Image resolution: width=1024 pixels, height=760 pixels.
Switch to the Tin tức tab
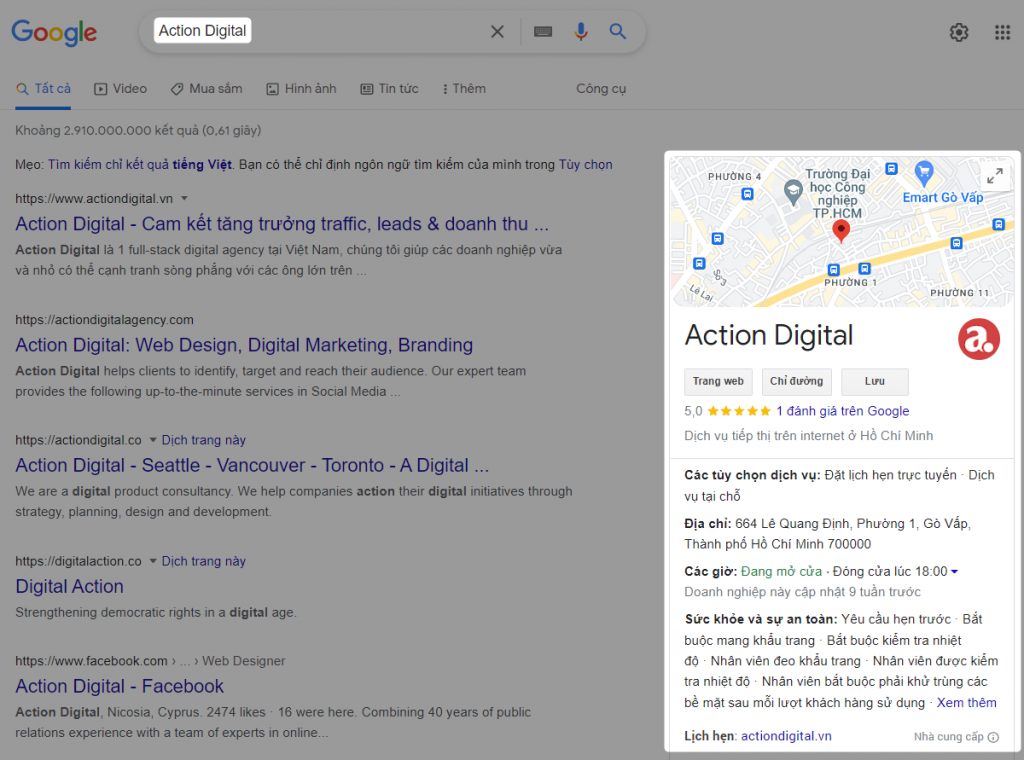(x=389, y=89)
